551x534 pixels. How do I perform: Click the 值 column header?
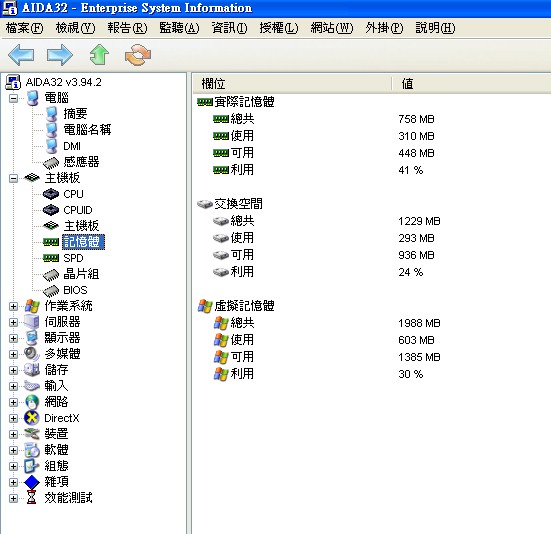(x=472, y=84)
